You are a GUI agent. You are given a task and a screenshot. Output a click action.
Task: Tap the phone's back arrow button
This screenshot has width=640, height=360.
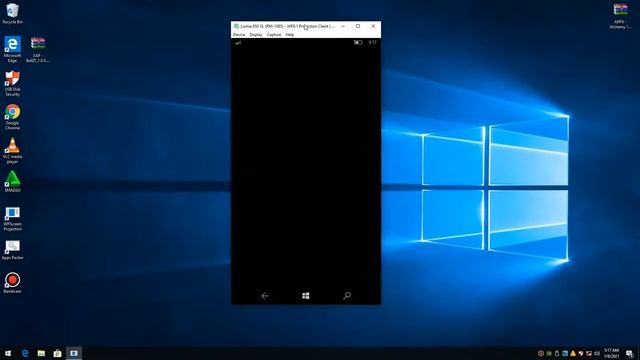pyautogui.click(x=265, y=296)
